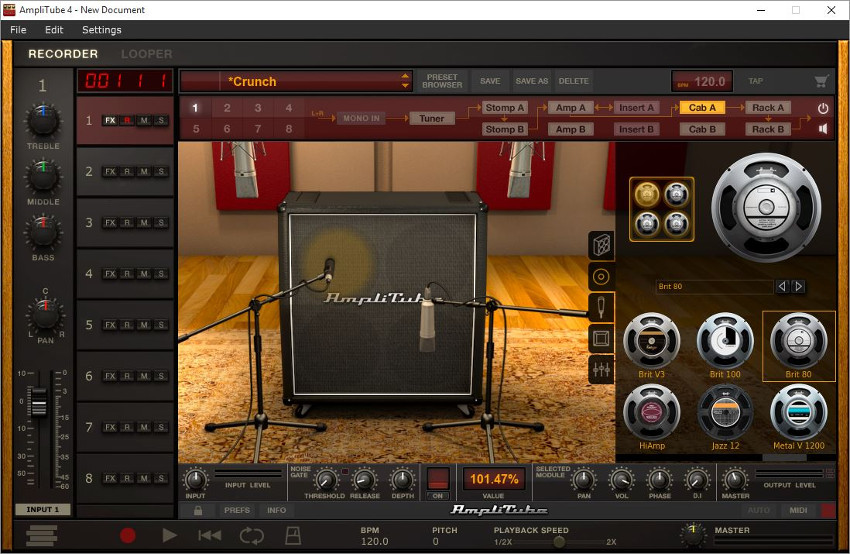850x554 pixels.
Task: Click the MIDI button
Action: click(798, 510)
